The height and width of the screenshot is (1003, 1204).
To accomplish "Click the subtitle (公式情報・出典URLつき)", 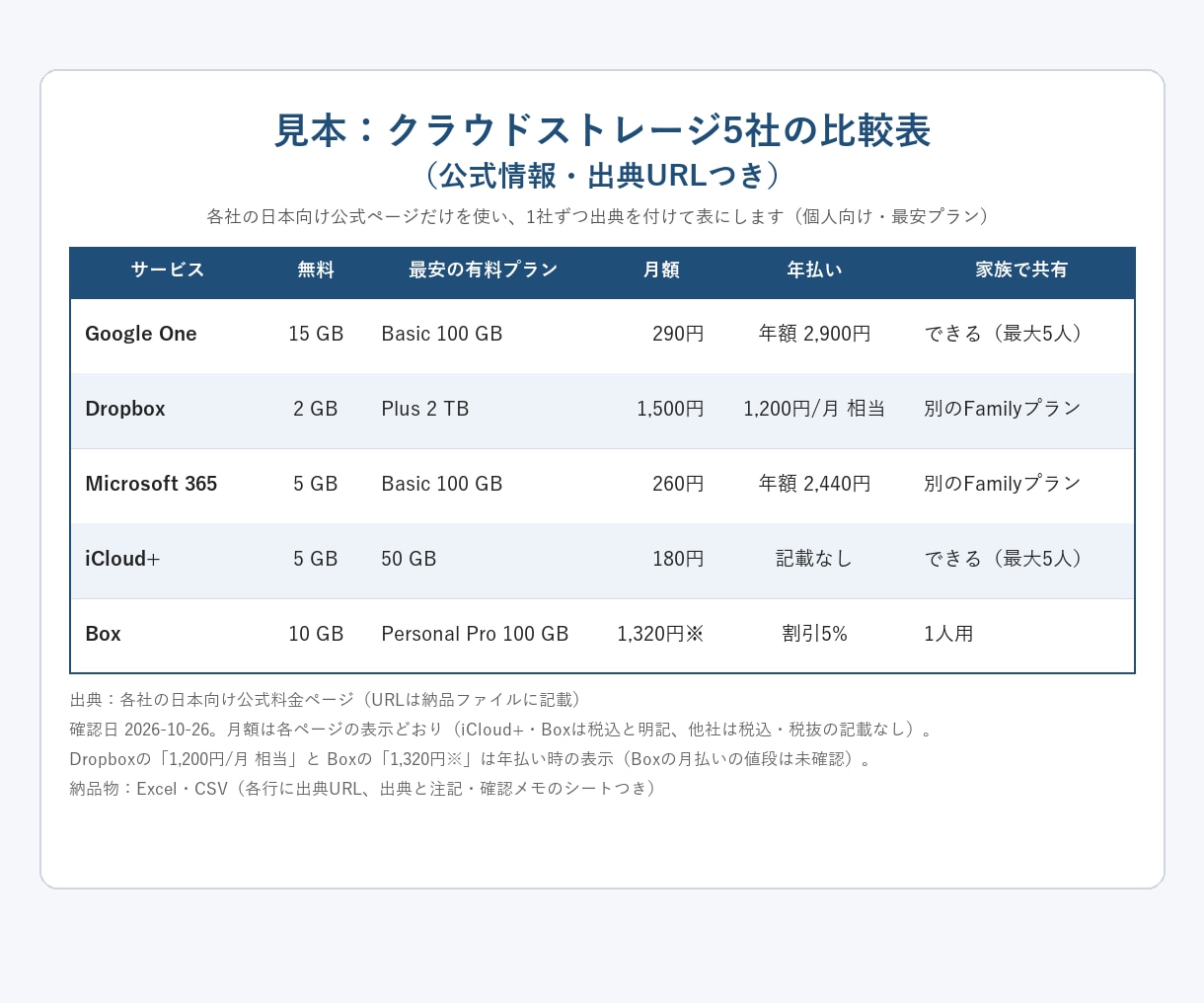I will 602,175.
